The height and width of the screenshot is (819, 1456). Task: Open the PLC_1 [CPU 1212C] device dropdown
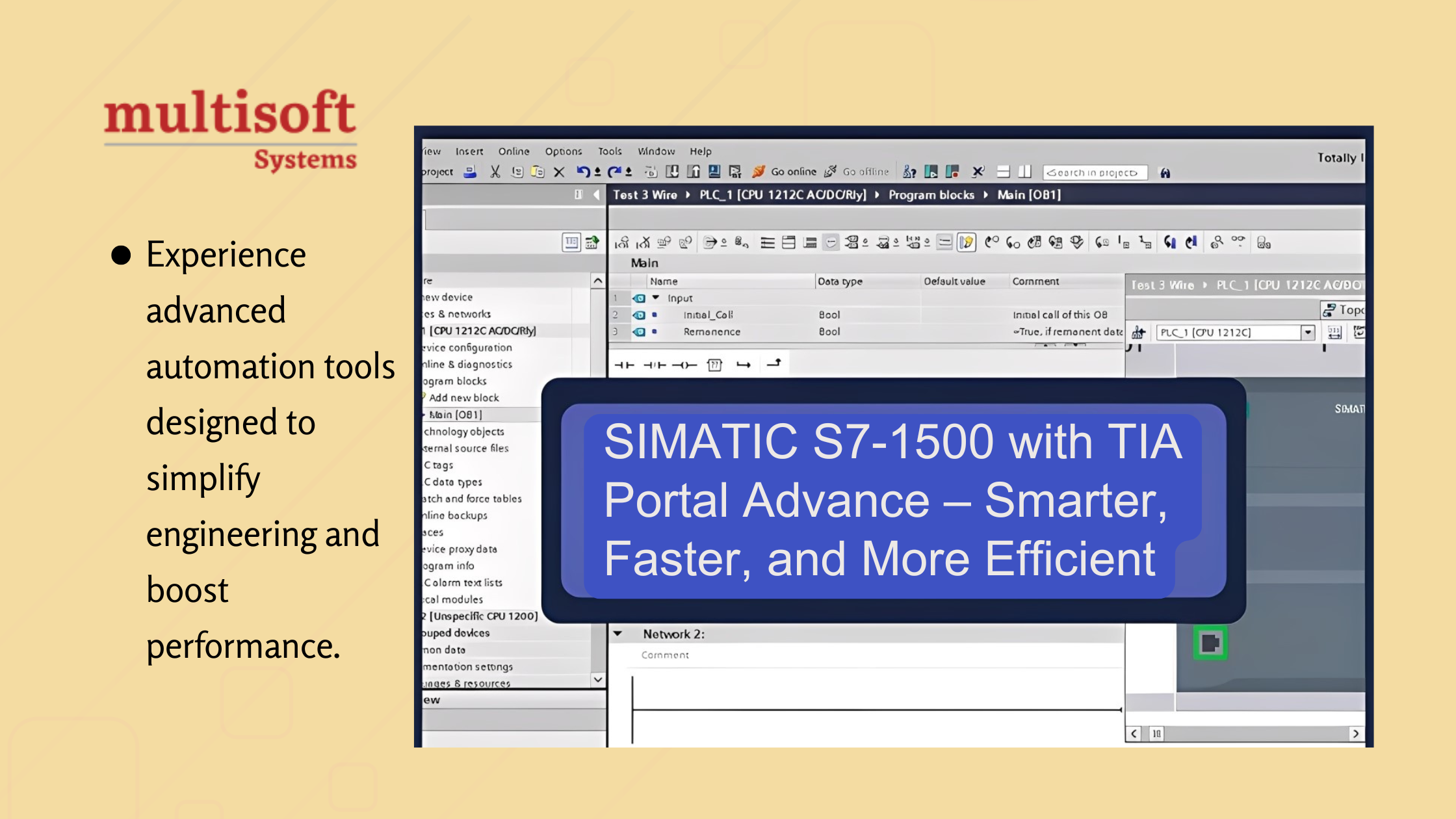[x=1308, y=333]
